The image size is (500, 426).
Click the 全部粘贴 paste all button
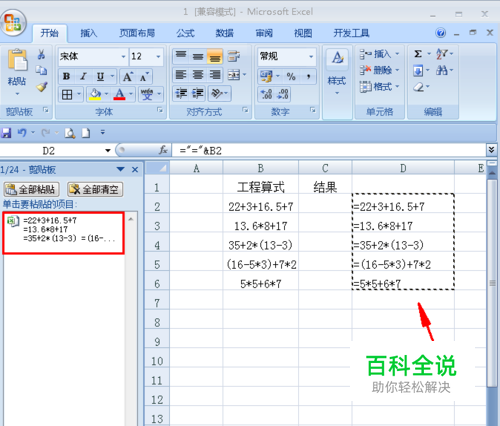pos(31,189)
